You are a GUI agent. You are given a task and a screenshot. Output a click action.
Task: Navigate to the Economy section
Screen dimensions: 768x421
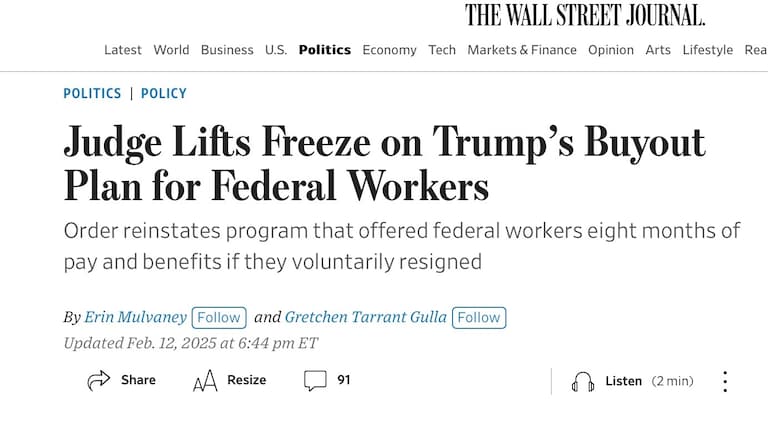pyautogui.click(x=389, y=50)
